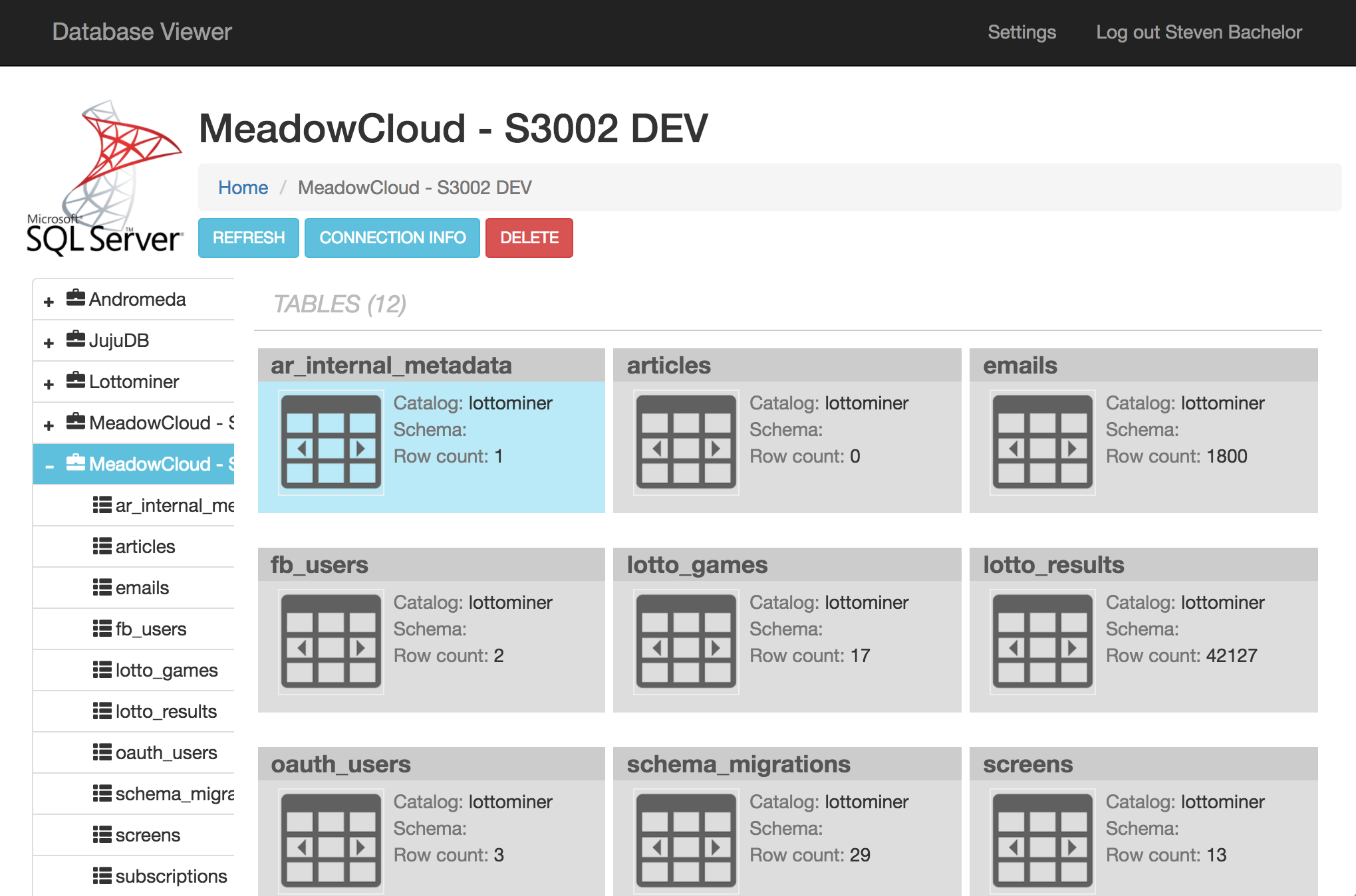This screenshot has height=896, width=1356.
Task: Click the lotto_results table grid icon
Action: [x=1042, y=641]
